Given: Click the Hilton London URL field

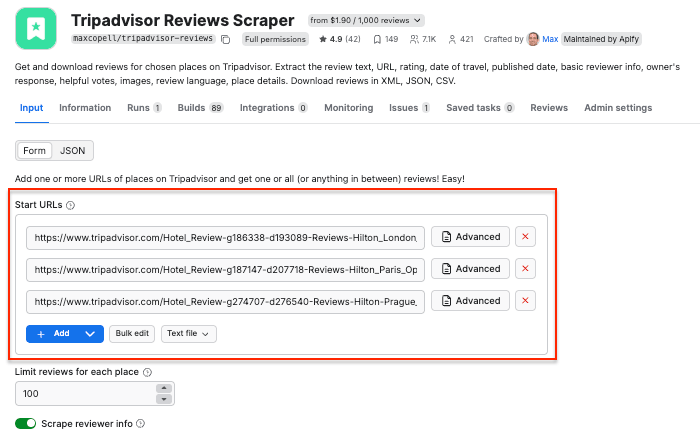Looking at the screenshot, I should click(x=225, y=237).
